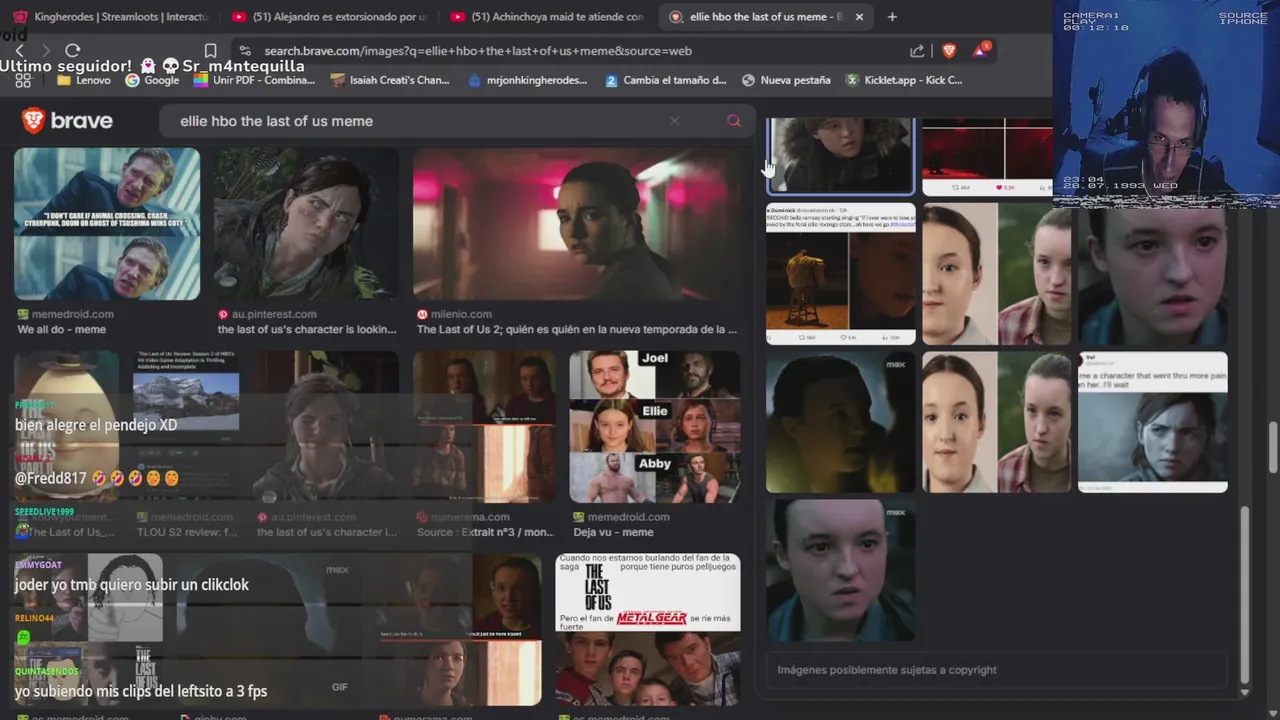Viewport: 1280px width, 720px height.
Task: Open Brave Rewards triangle icon with badge
Action: pyautogui.click(x=981, y=50)
